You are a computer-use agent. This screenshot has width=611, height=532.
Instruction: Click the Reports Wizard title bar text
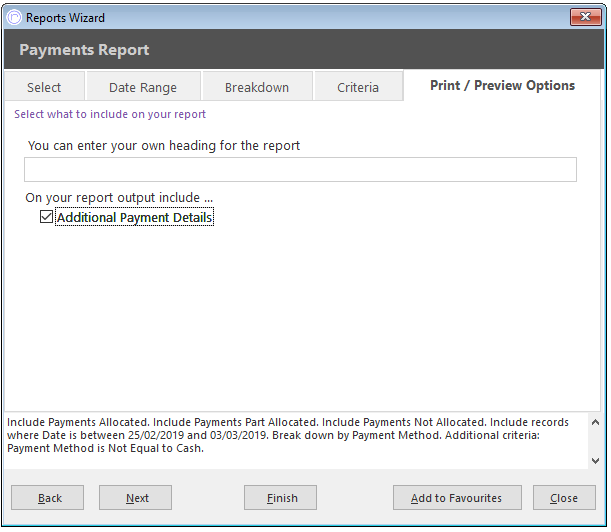(65, 18)
